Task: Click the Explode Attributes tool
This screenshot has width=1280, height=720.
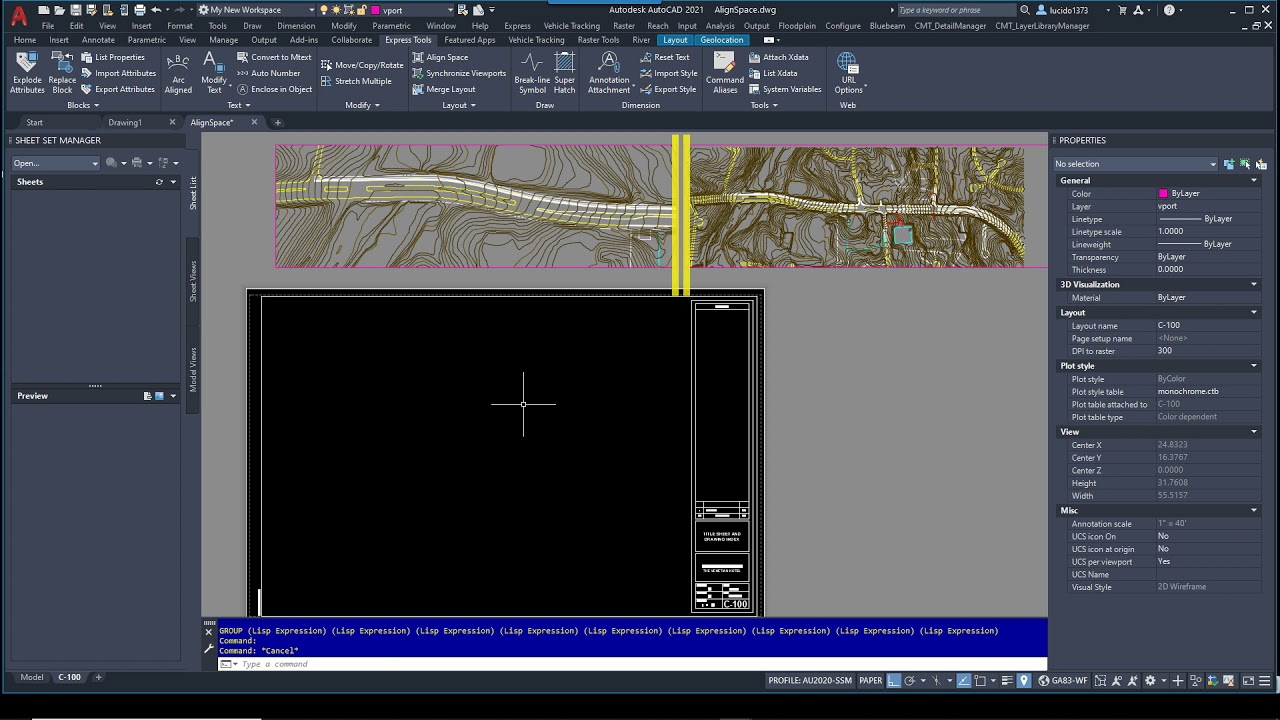Action: coord(27,73)
